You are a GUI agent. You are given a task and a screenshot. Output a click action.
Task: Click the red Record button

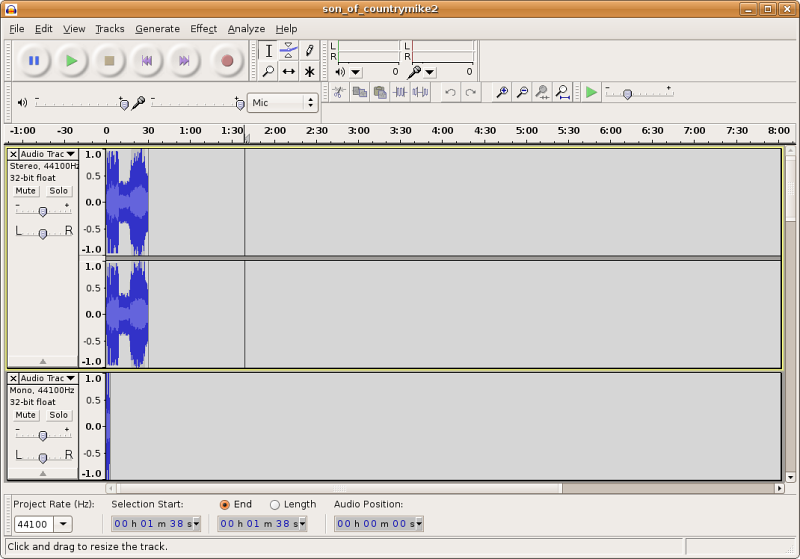227,61
